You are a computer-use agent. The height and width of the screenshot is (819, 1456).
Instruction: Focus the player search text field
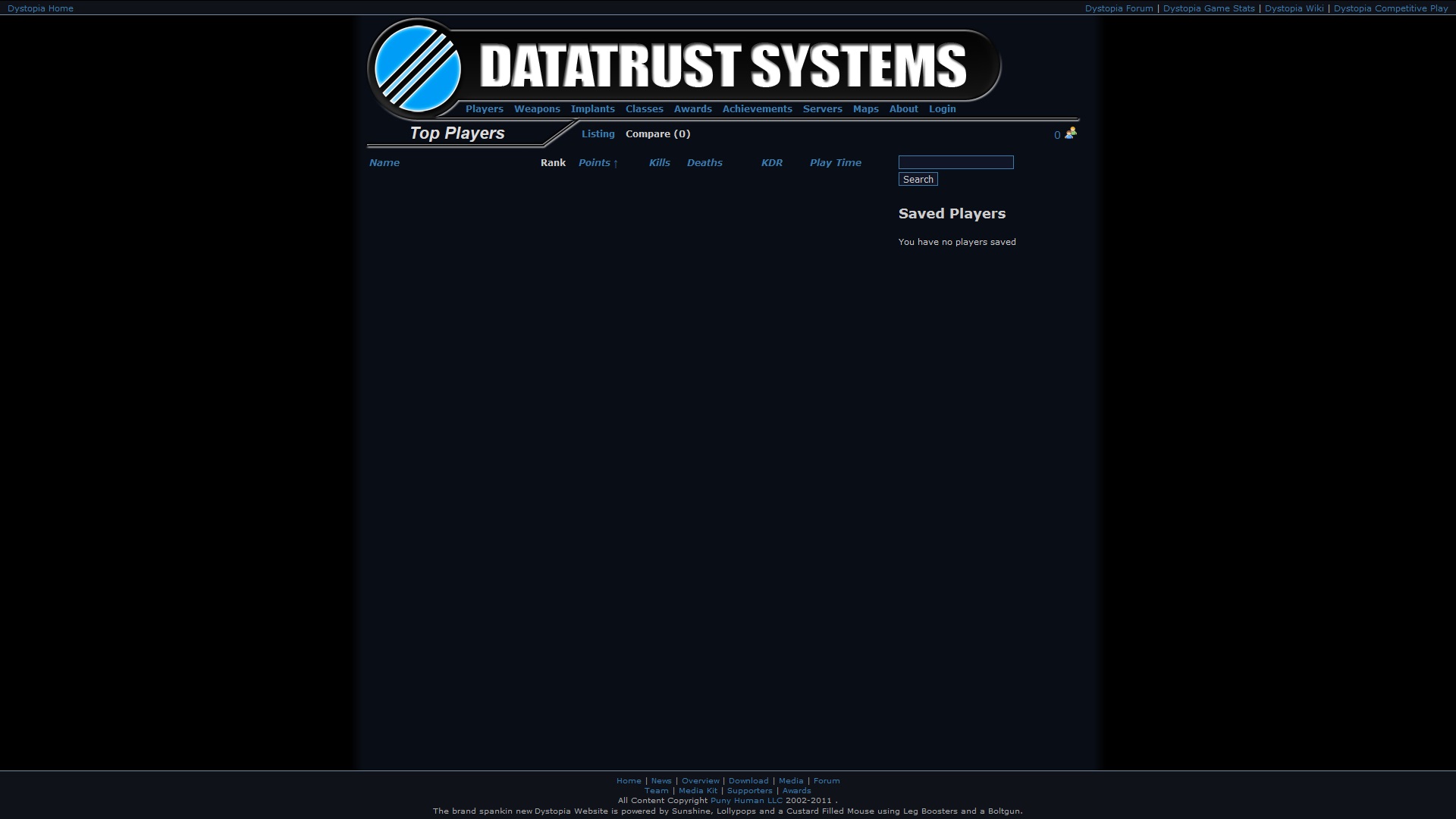pos(955,162)
